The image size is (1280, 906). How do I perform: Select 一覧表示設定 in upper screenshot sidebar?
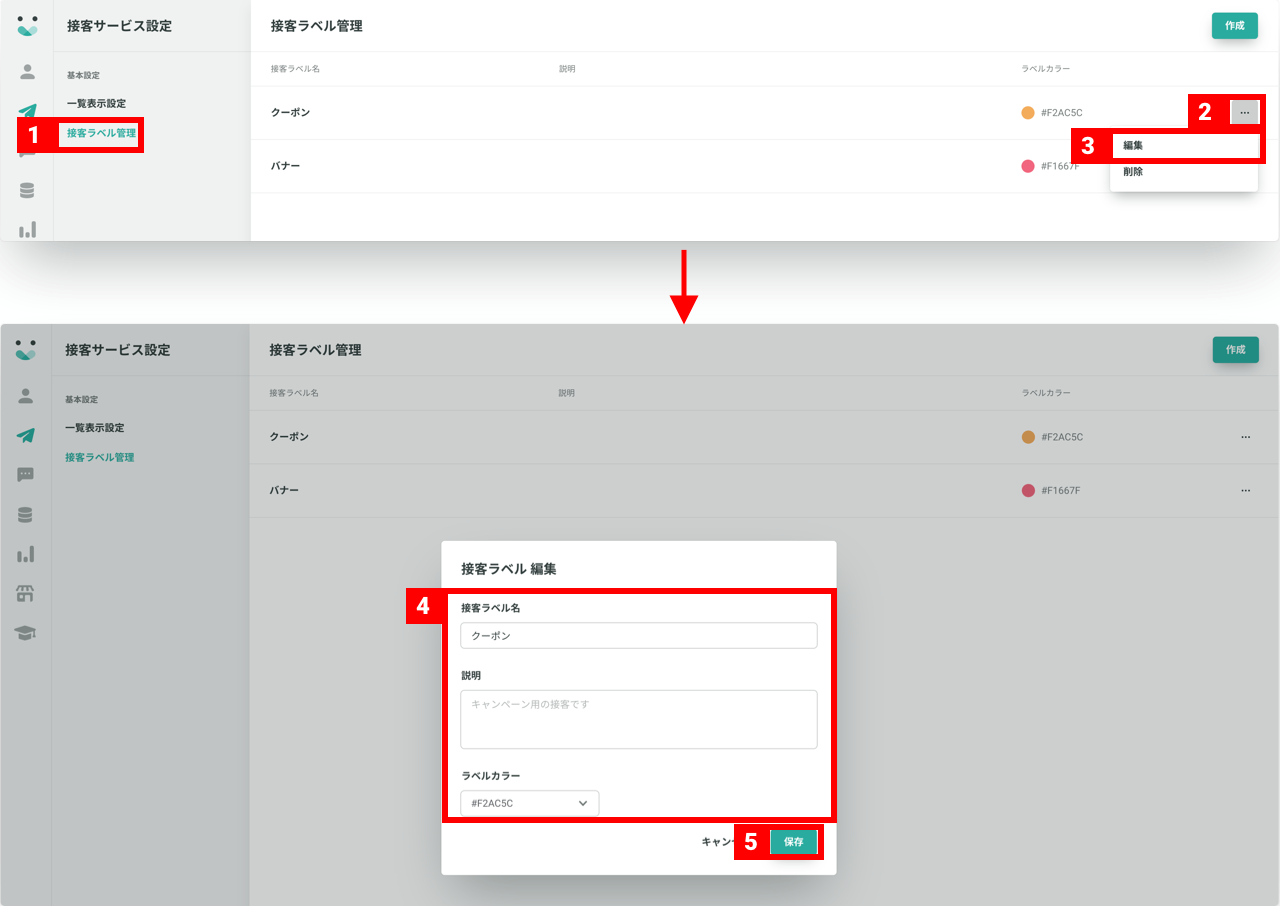coord(96,103)
